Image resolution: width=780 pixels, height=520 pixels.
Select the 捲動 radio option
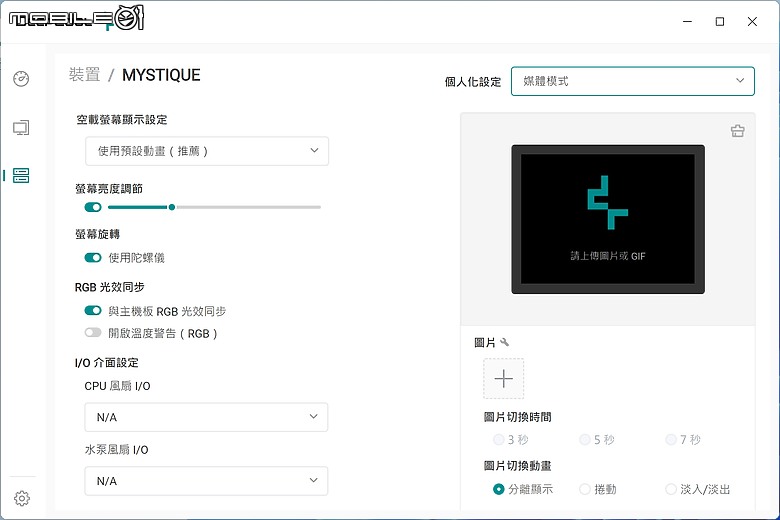pyautogui.click(x=585, y=489)
